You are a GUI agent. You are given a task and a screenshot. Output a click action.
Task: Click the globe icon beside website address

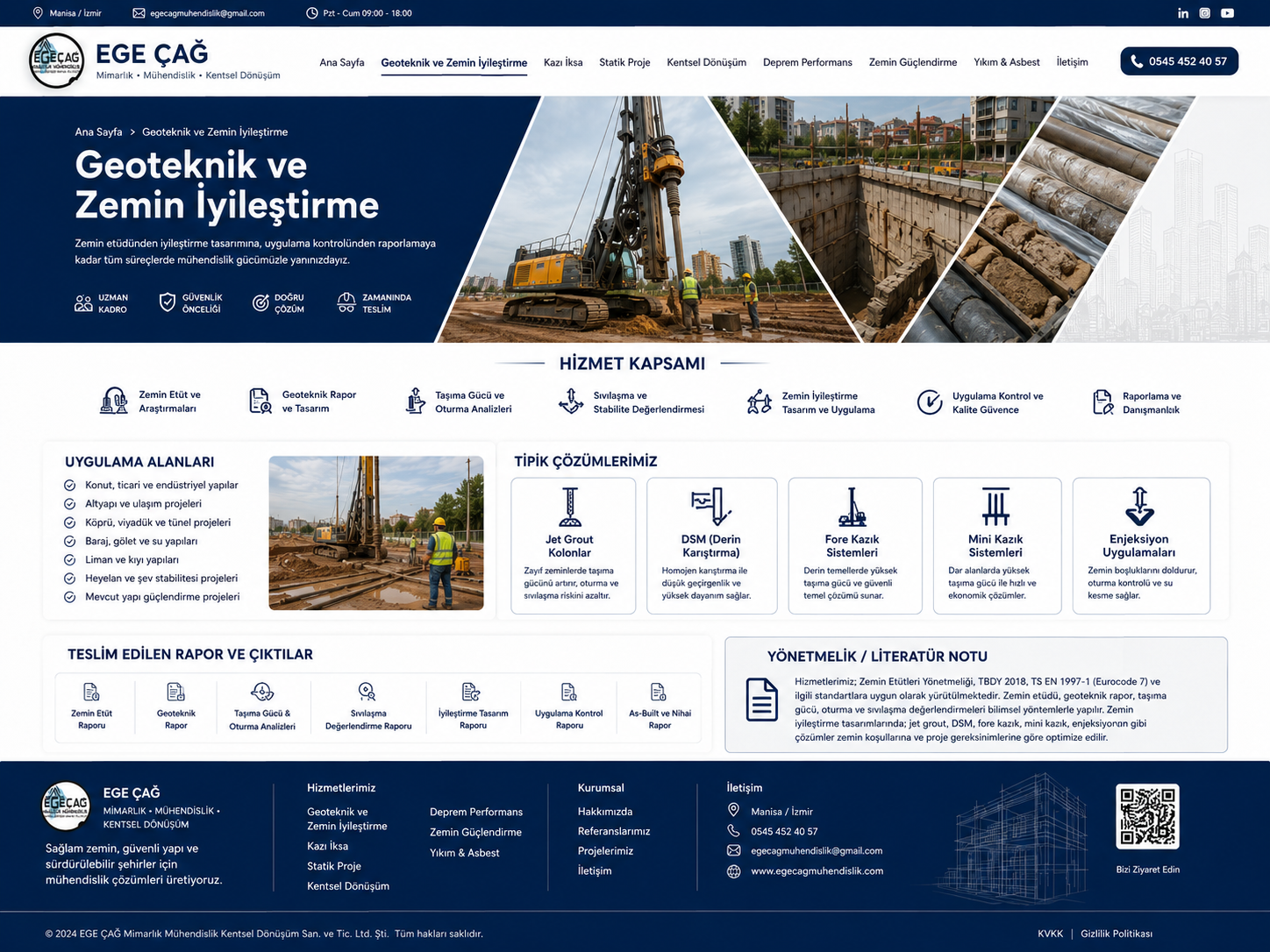coord(734,871)
